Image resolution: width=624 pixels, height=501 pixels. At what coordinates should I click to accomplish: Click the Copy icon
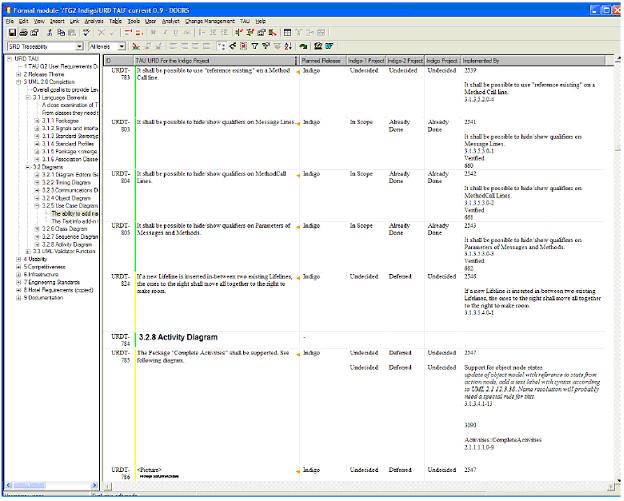(x=61, y=33)
